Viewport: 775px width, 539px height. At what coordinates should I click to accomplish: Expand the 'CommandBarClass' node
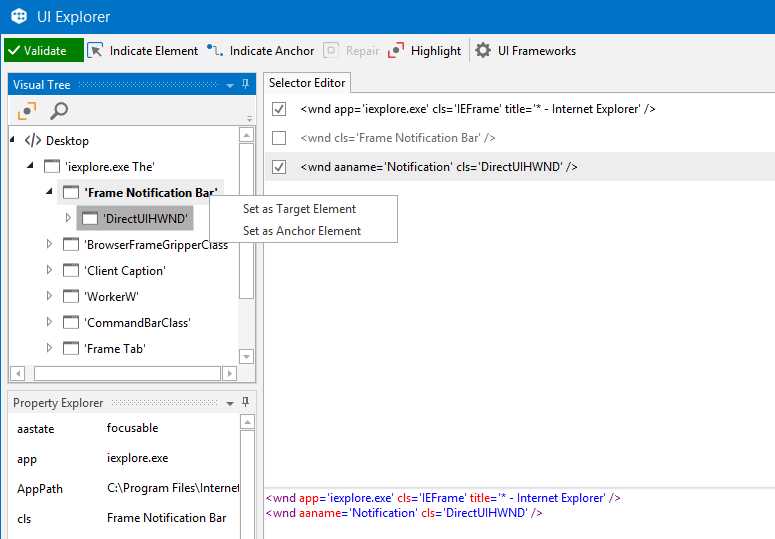tap(49, 322)
